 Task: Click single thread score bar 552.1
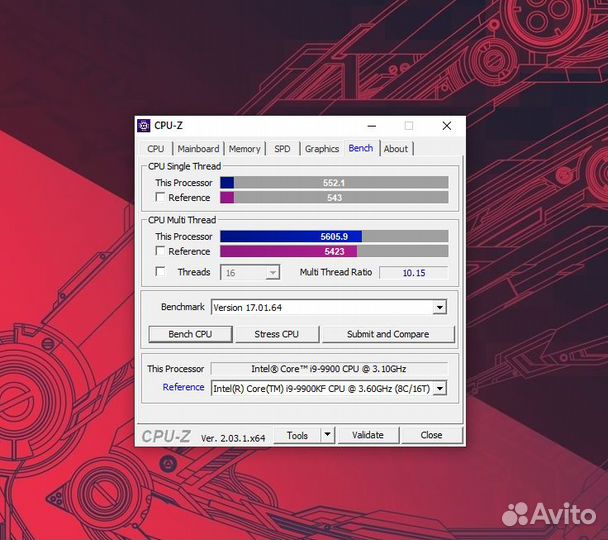(x=334, y=182)
